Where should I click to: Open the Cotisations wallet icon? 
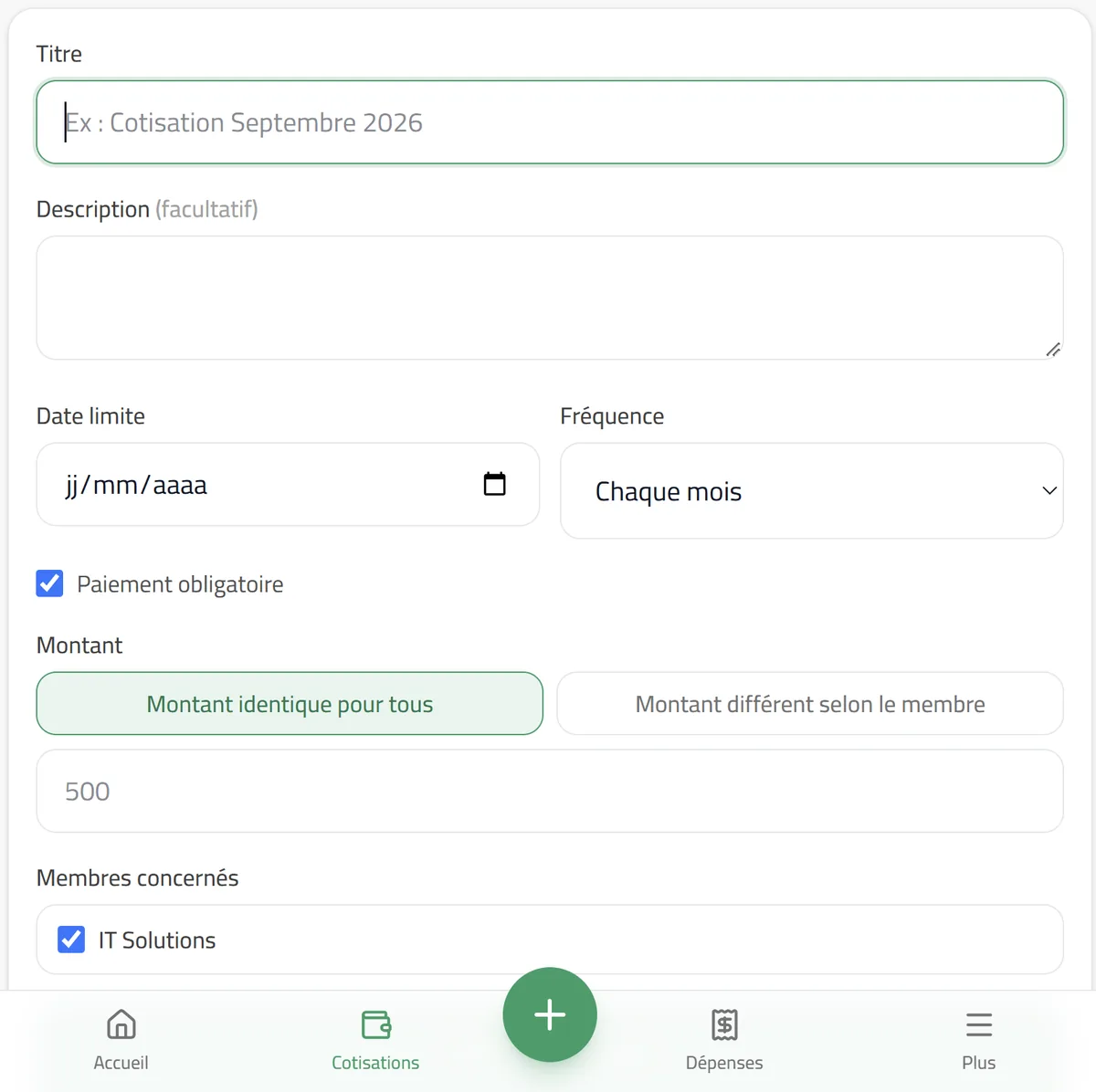tap(376, 1024)
